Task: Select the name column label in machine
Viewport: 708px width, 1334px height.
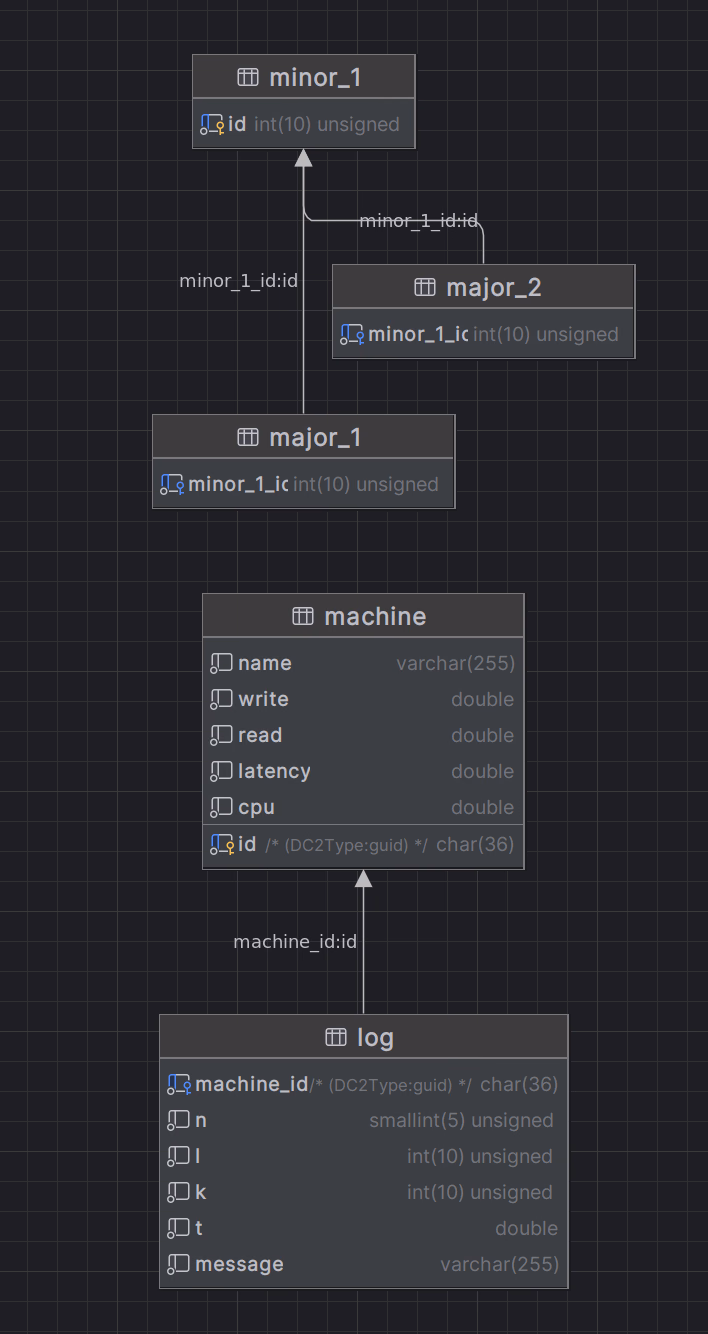Action: 265,663
